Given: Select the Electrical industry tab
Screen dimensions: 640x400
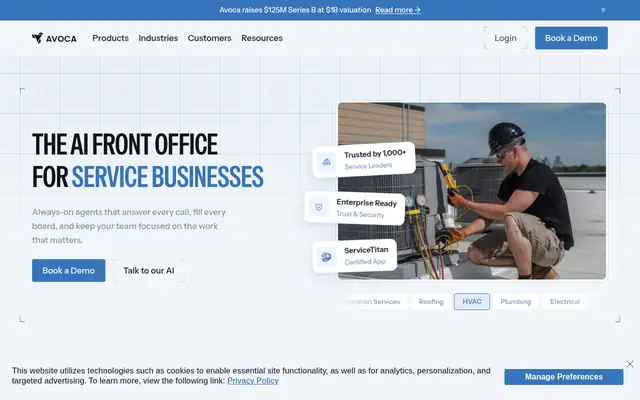Looking at the screenshot, I should point(564,302).
